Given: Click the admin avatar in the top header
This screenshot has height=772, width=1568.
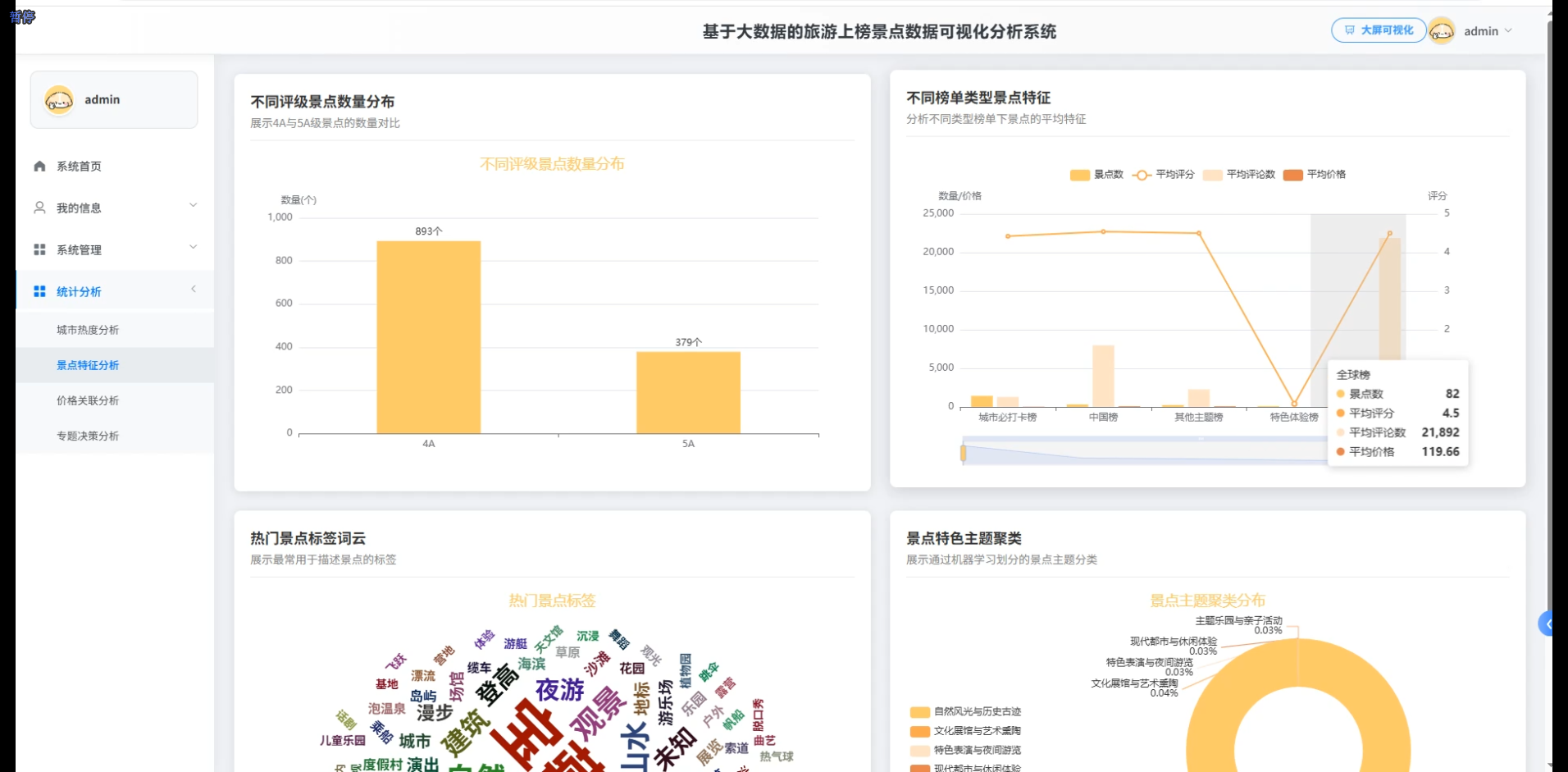Looking at the screenshot, I should [x=1442, y=31].
